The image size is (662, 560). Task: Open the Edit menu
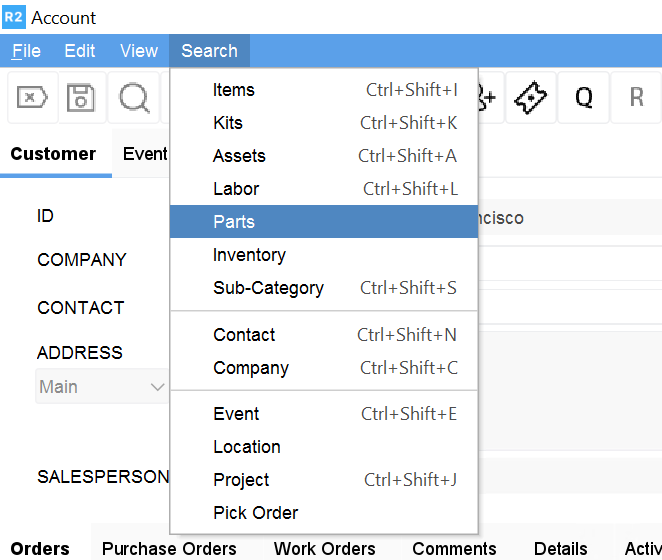[x=80, y=51]
